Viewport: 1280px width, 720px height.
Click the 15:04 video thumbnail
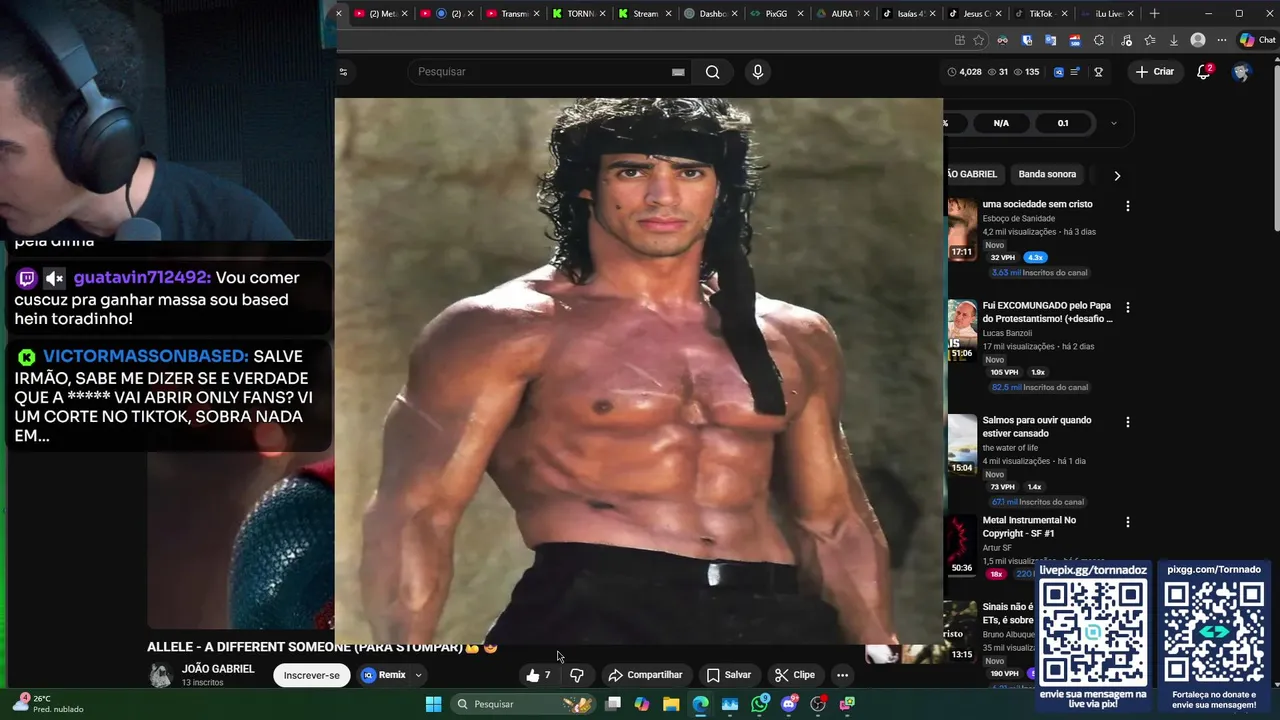click(962, 444)
